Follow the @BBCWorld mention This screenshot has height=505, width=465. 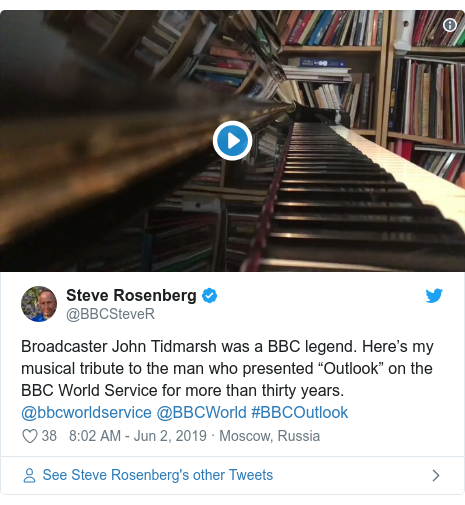pos(201,413)
